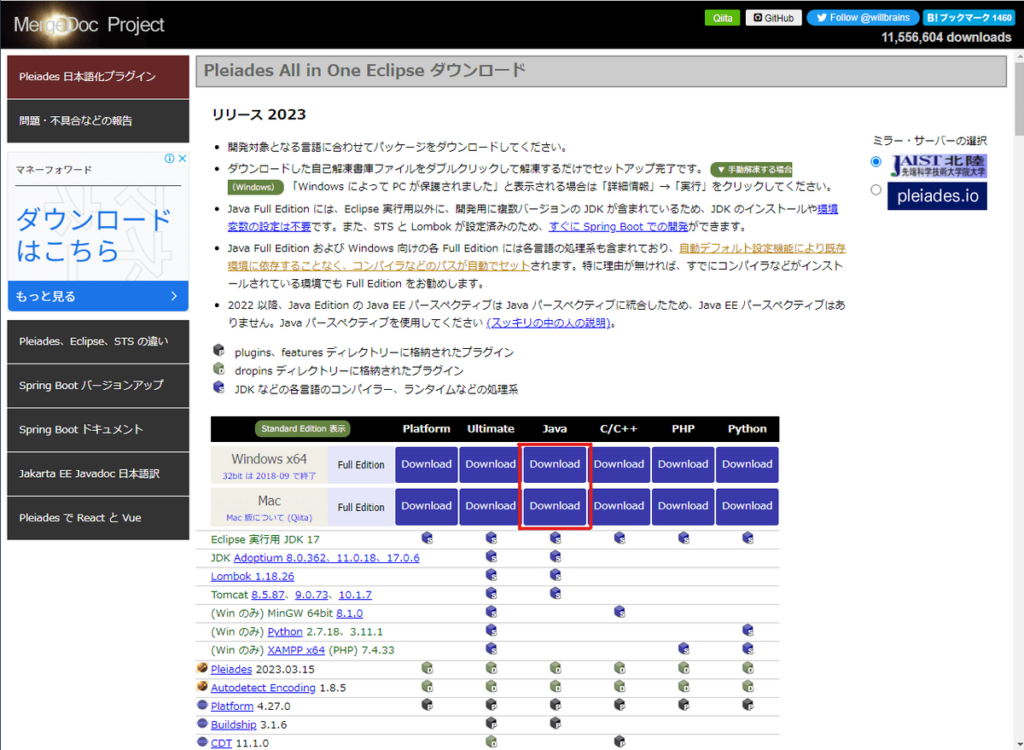1024x750 pixels.
Task: Click the JDK icon in Python column, Eclipse 実行用 JDK 17 row
Action: (x=748, y=538)
